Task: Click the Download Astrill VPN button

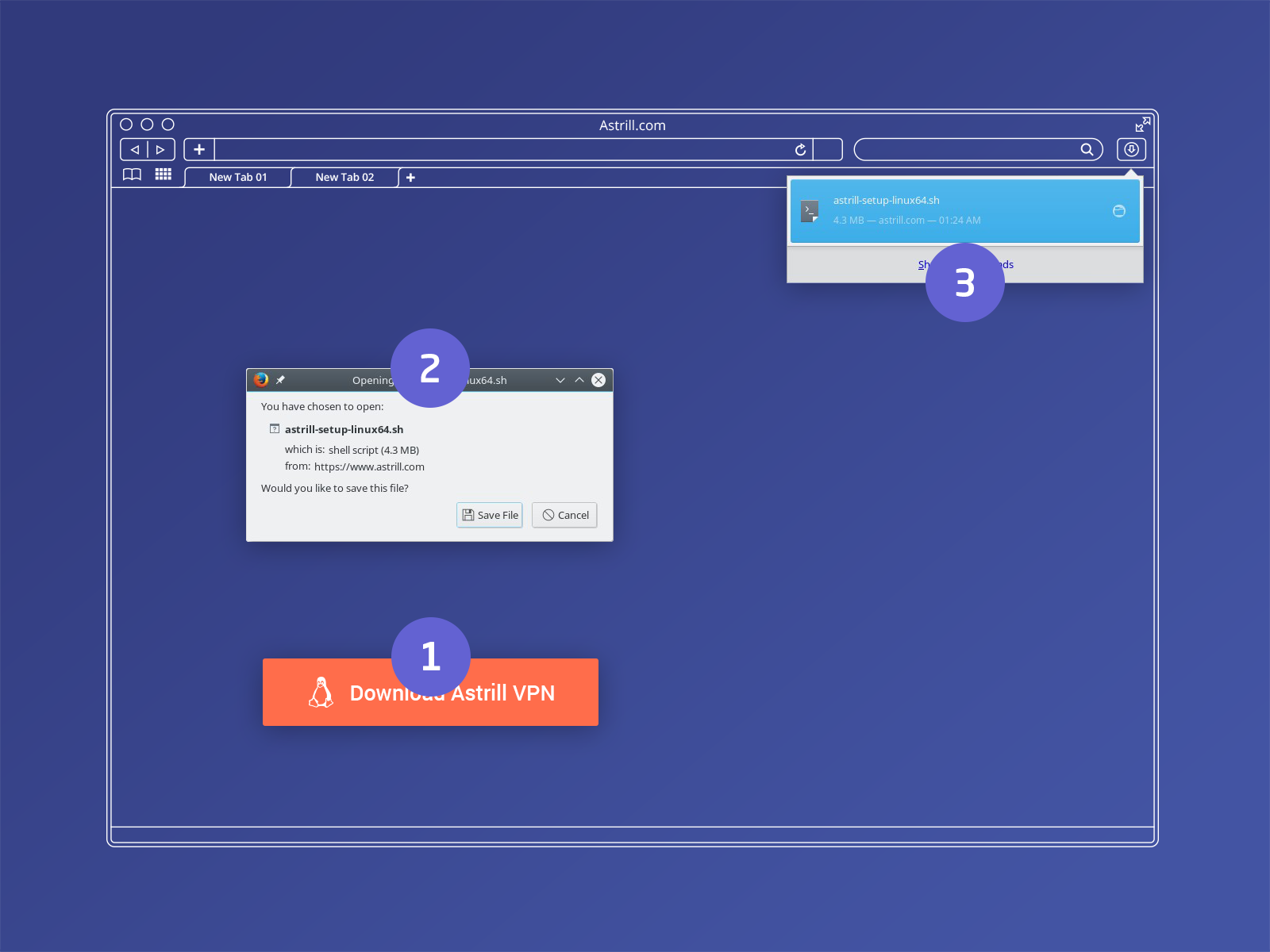Action: click(x=430, y=692)
